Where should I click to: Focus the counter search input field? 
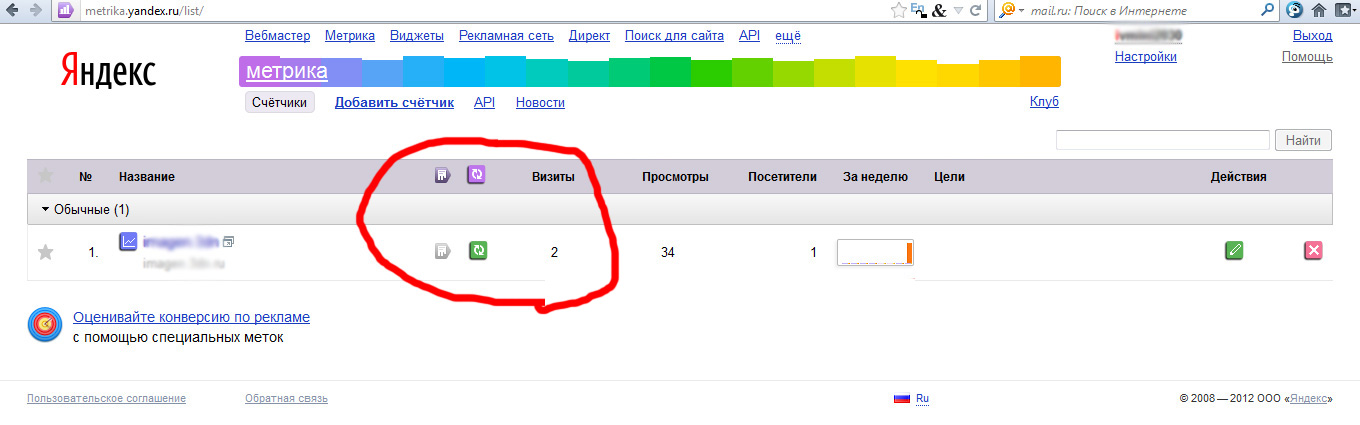(1162, 140)
